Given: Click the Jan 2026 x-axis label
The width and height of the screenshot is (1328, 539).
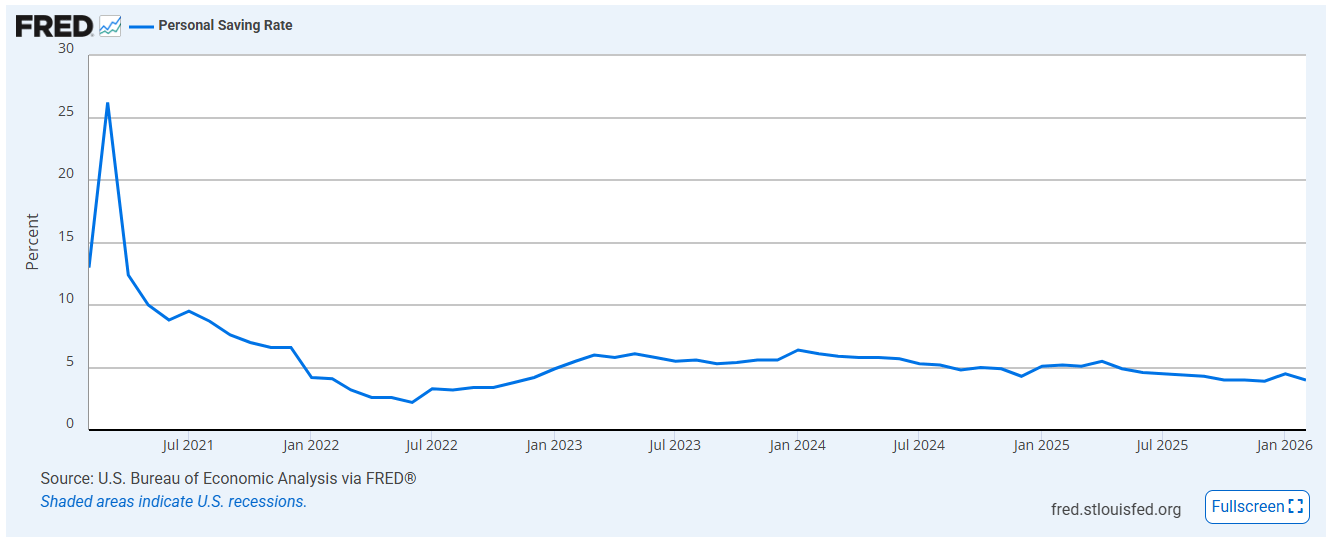Looking at the screenshot, I should (1285, 445).
